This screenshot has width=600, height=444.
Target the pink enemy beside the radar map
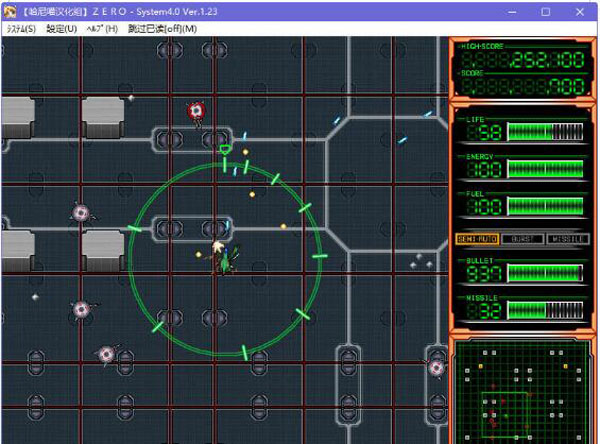pos(436,368)
